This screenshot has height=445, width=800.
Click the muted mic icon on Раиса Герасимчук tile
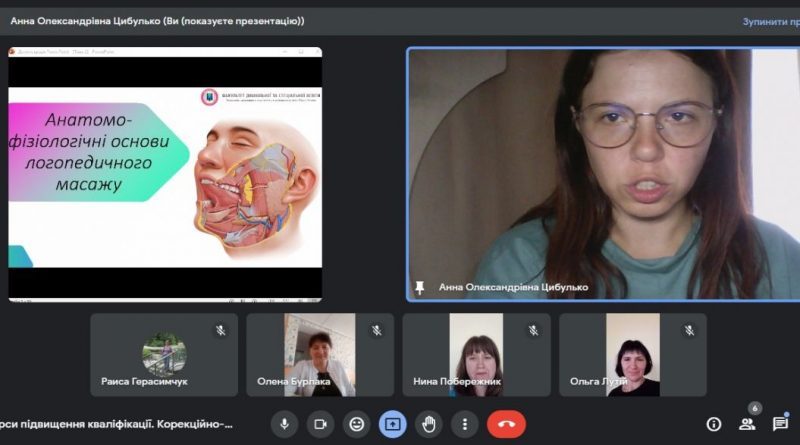pos(220,331)
